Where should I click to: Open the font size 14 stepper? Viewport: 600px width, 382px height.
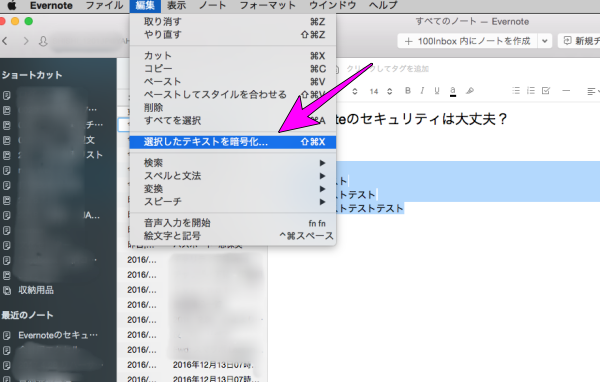pos(390,91)
